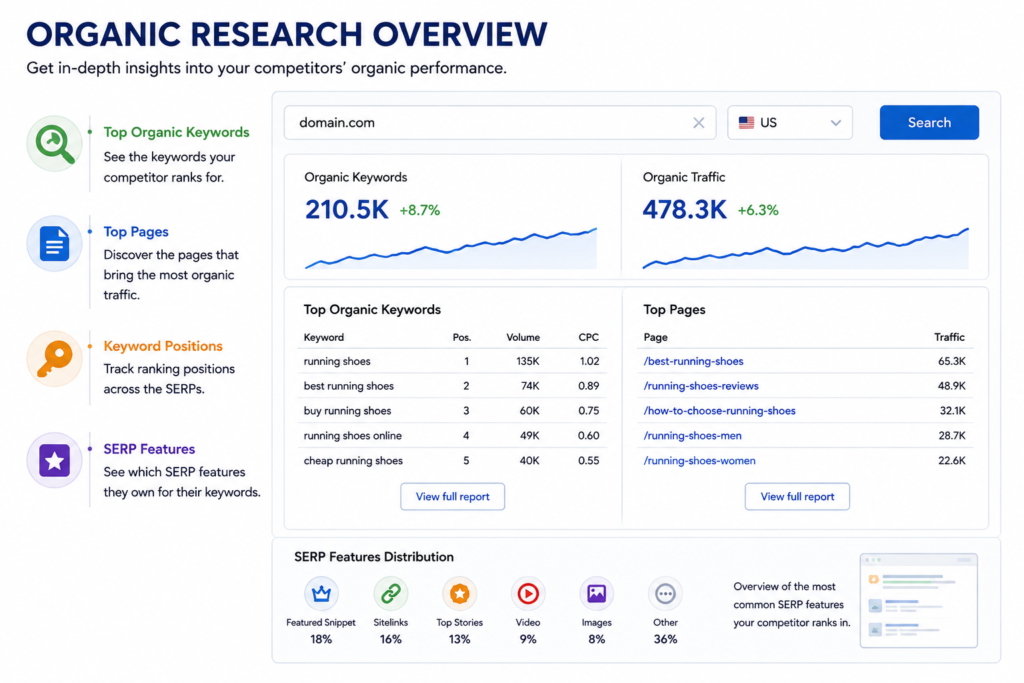Click the orange key Keyword Positions icon
The width and height of the screenshot is (1024, 683).
[x=54, y=358]
